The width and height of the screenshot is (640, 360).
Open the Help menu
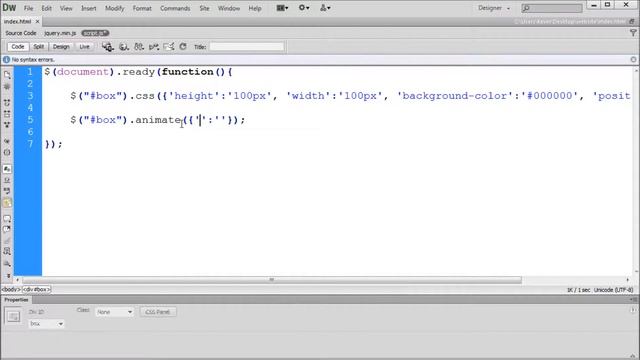pyautogui.click(x=255, y=8)
